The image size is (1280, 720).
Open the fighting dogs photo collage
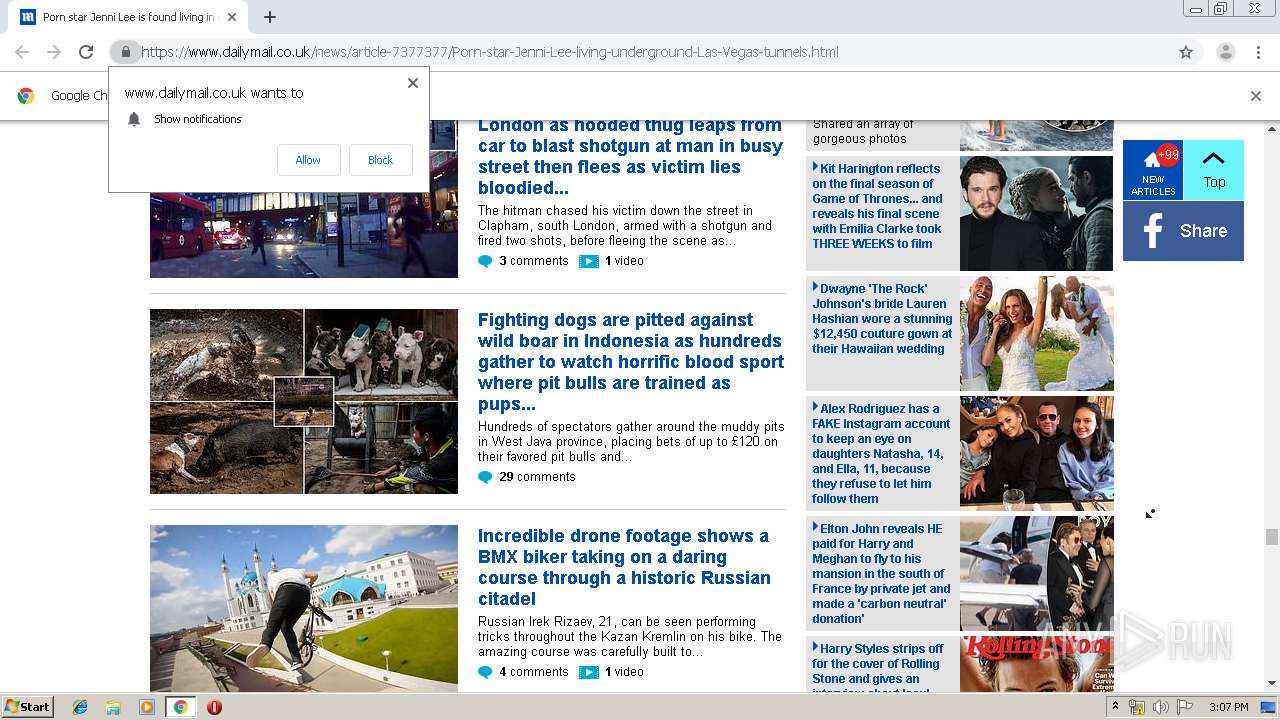304,401
